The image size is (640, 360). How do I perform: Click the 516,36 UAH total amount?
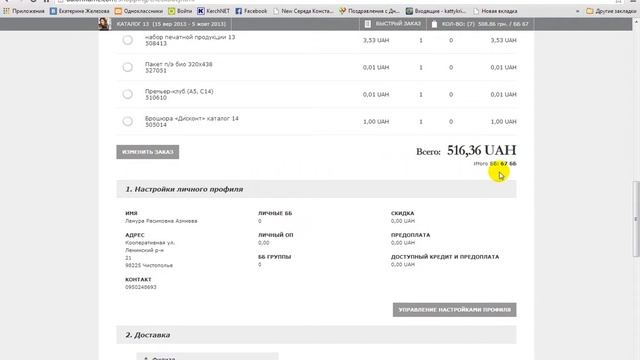tap(482, 151)
